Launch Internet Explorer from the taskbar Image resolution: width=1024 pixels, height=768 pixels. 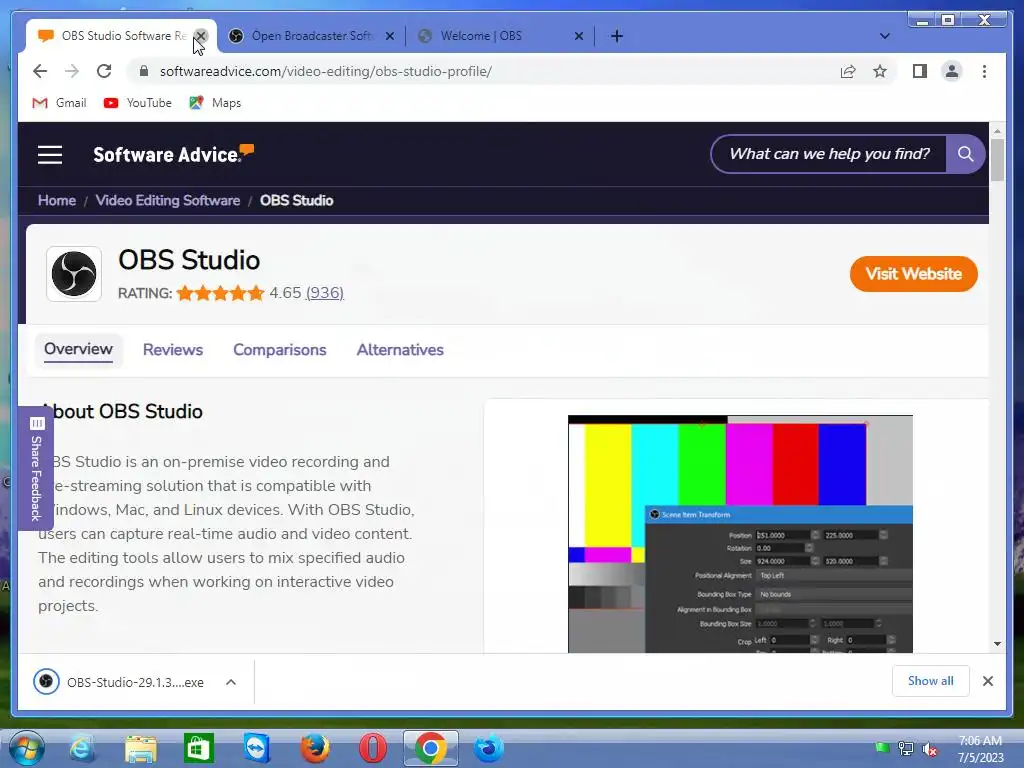81,748
